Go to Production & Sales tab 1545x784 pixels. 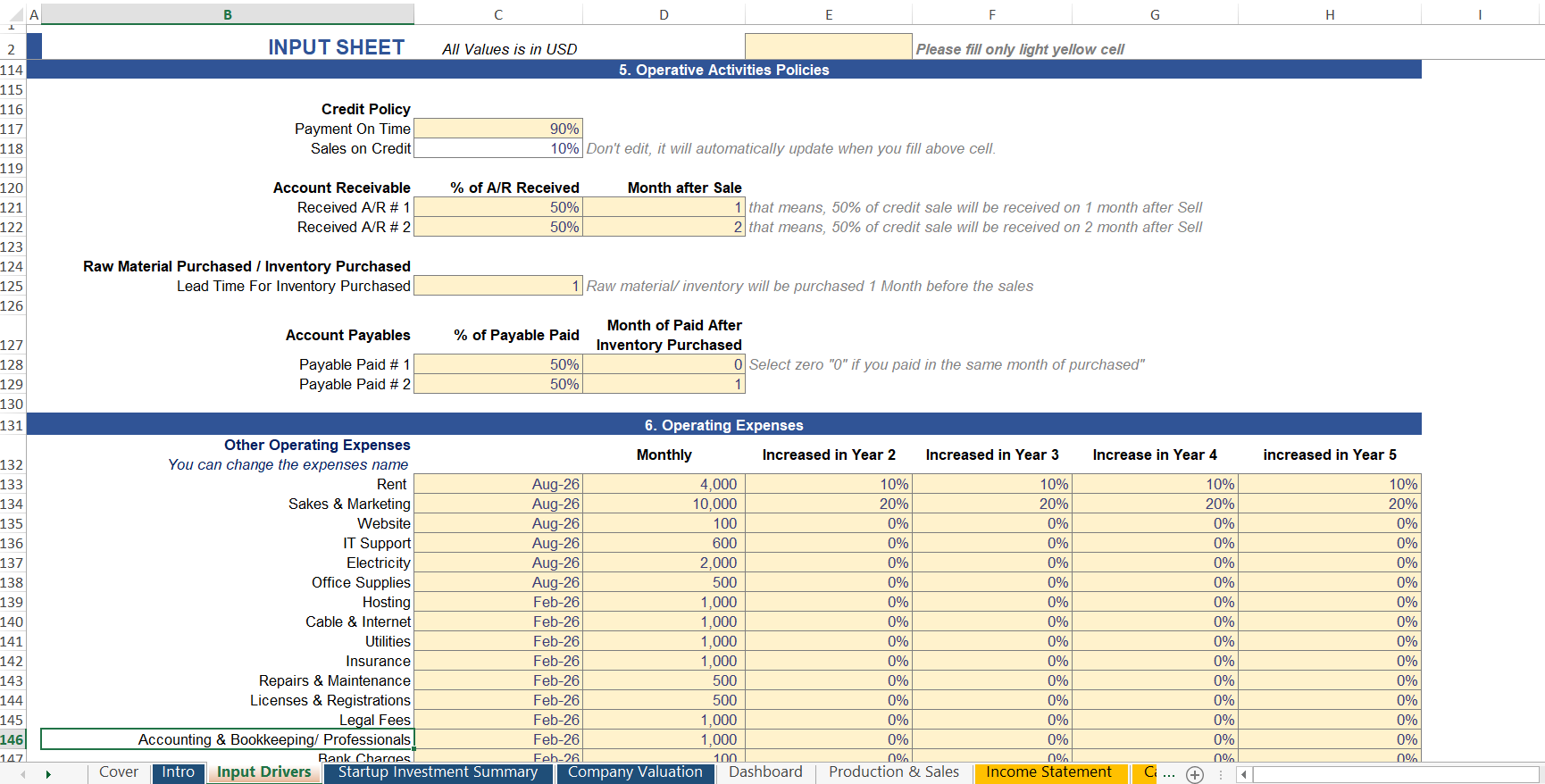[x=893, y=772]
